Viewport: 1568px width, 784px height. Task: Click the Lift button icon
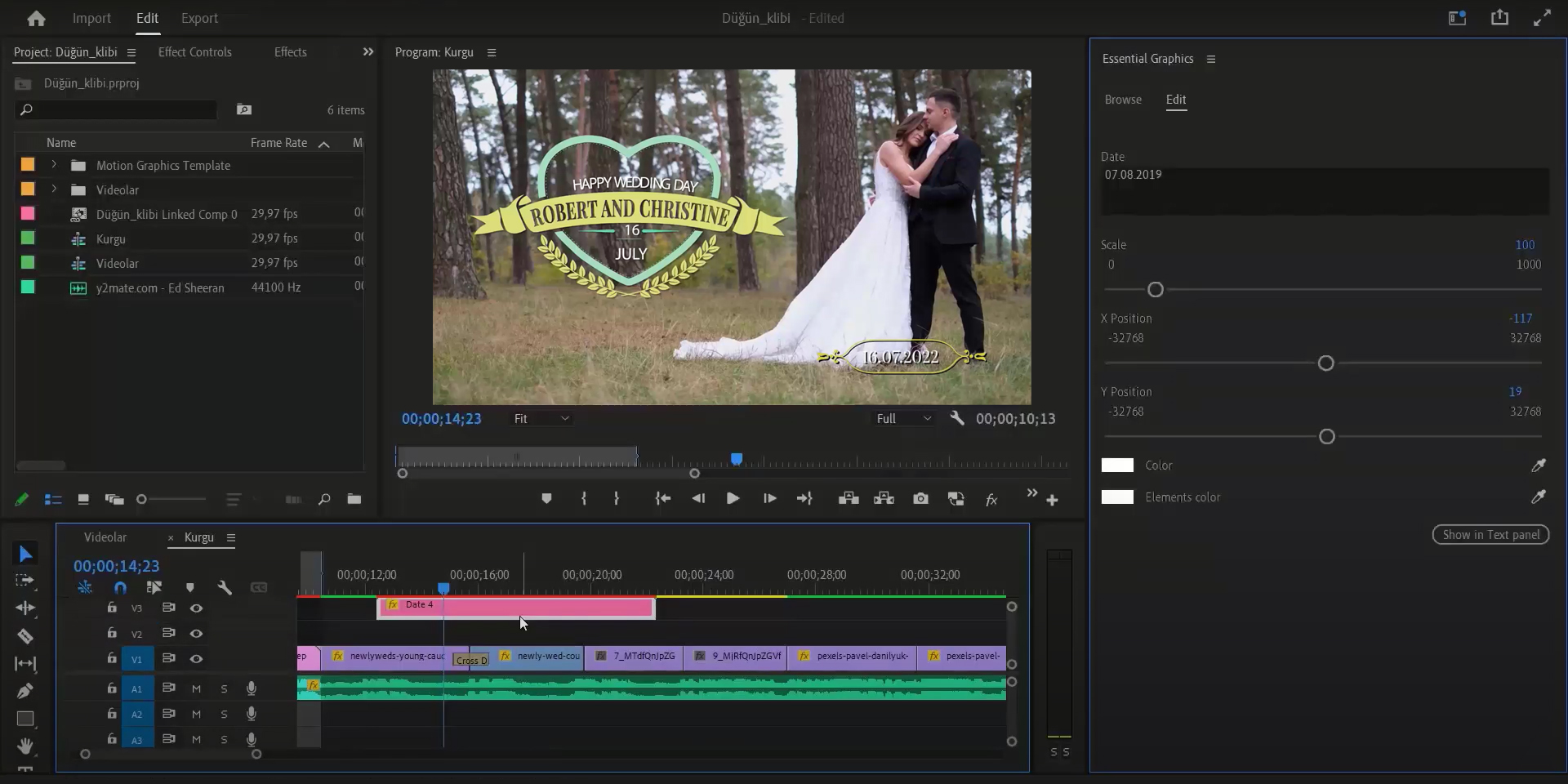click(849, 498)
